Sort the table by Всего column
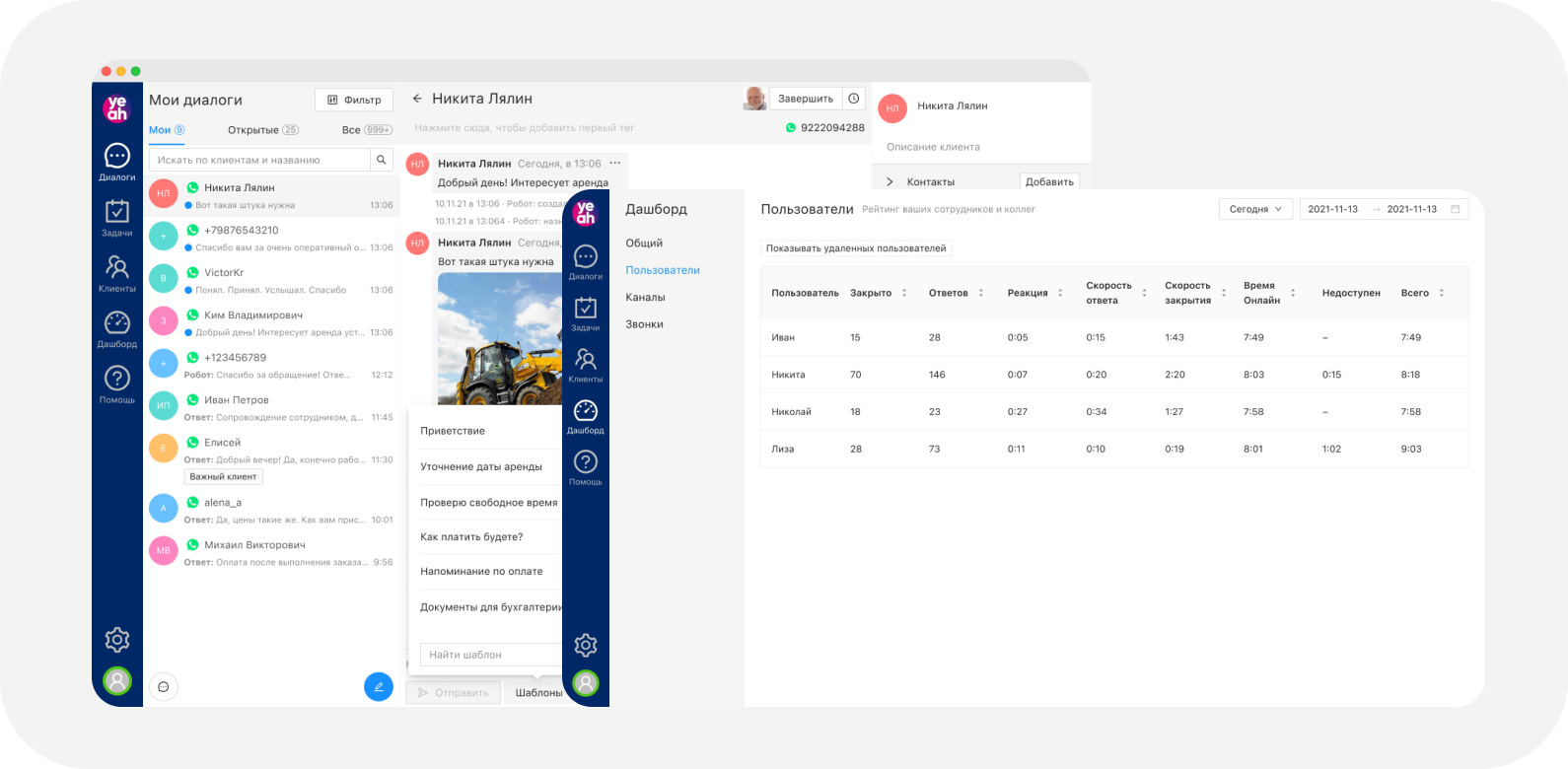 click(x=1442, y=293)
